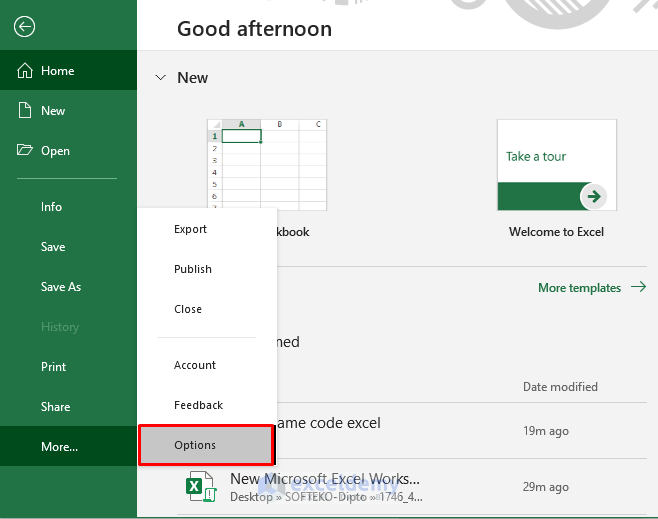The width and height of the screenshot is (658, 519).
Task: Click the Date modified column header
Action: click(x=560, y=387)
